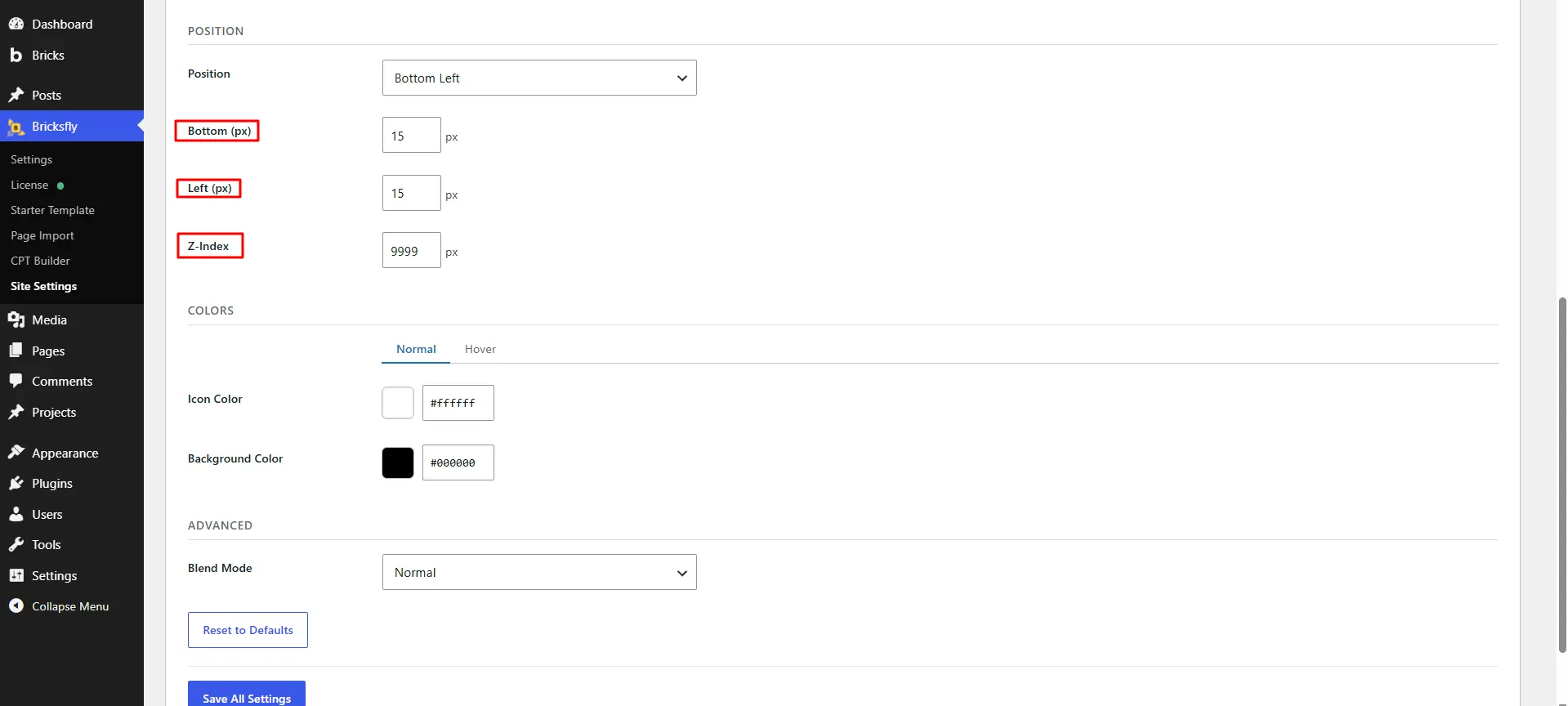The height and width of the screenshot is (706, 1568).
Task: Click the #ffffff icon color hex field
Action: click(458, 403)
